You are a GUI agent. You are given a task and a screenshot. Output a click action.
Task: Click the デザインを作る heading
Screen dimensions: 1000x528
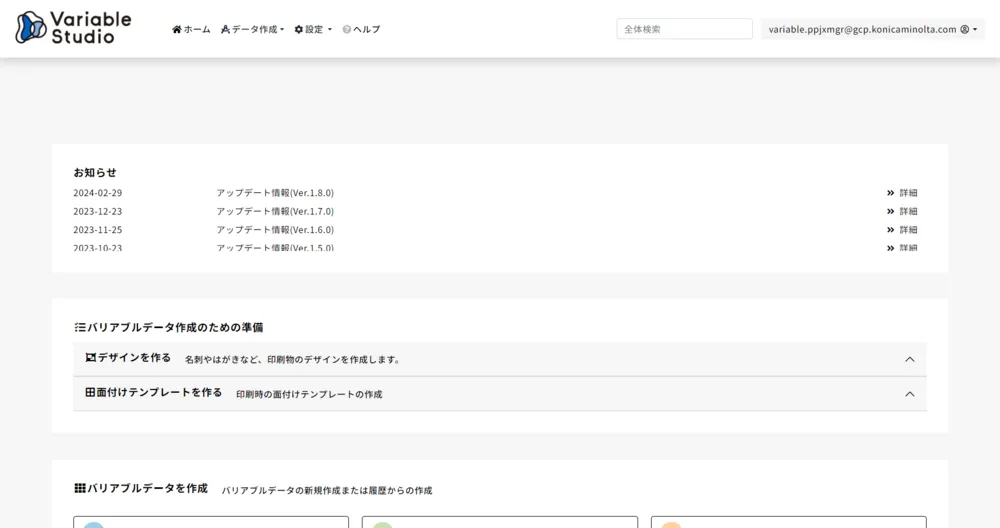134,358
